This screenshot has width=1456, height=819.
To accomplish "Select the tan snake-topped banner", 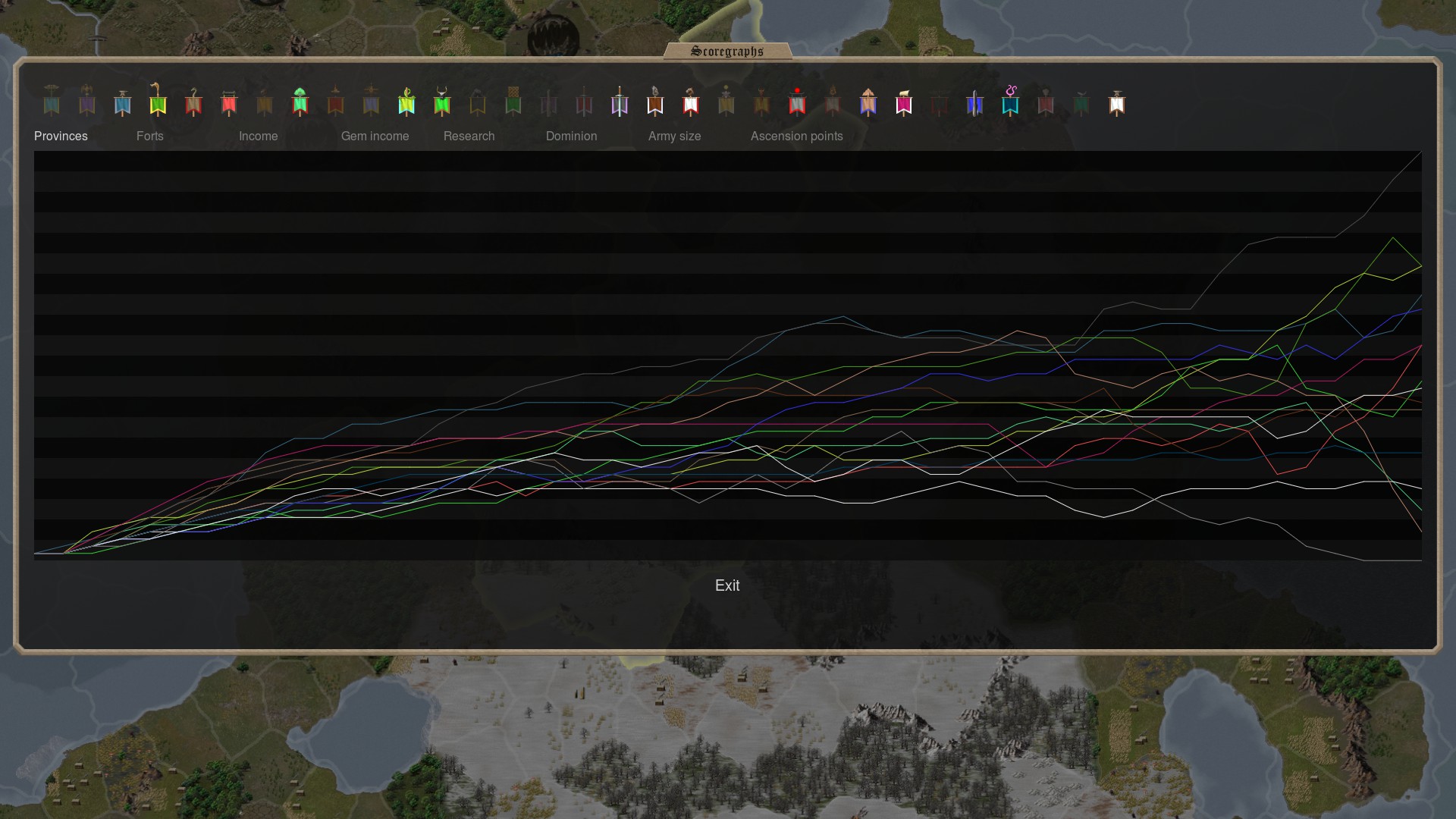I will [x=193, y=102].
